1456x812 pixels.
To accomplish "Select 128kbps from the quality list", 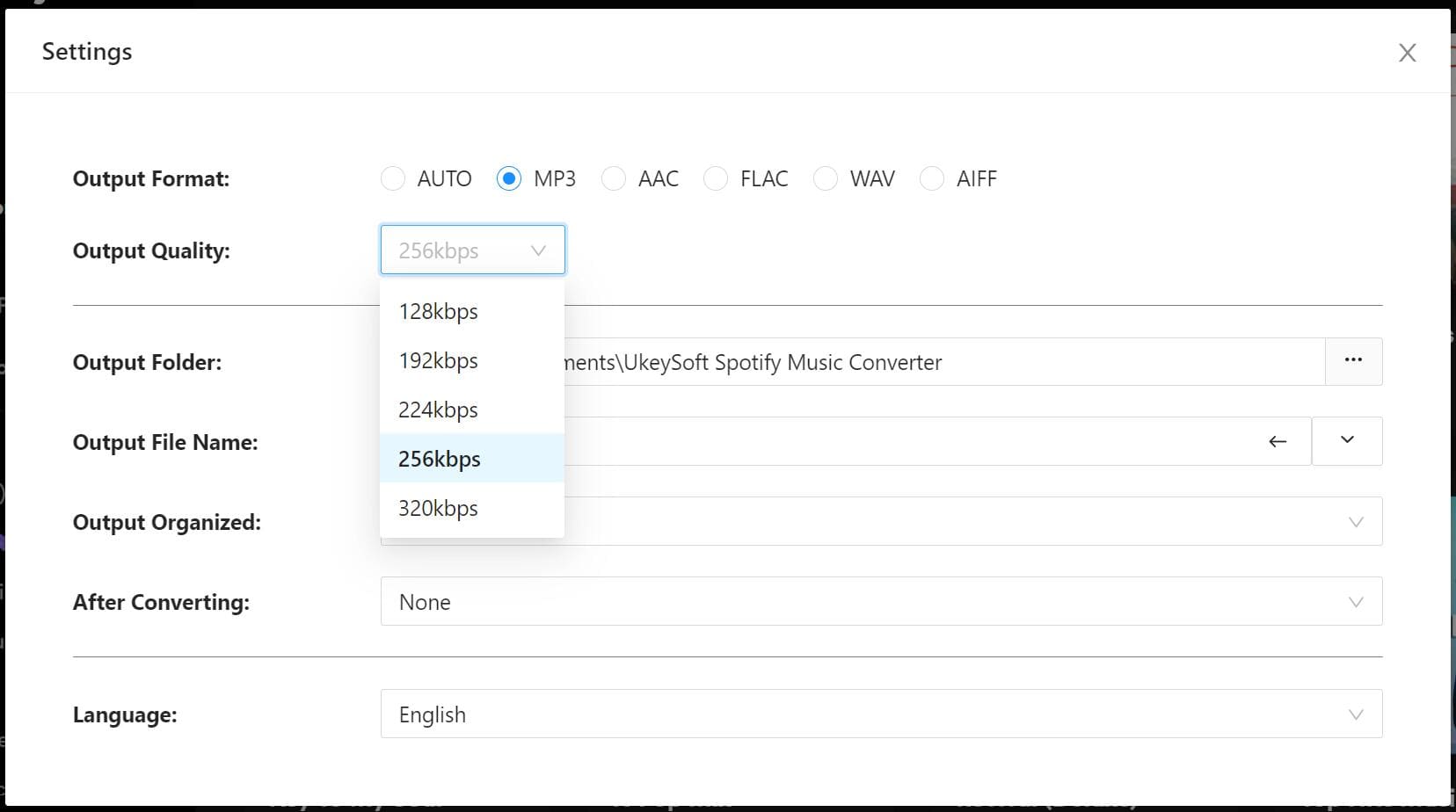I will pos(438,310).
